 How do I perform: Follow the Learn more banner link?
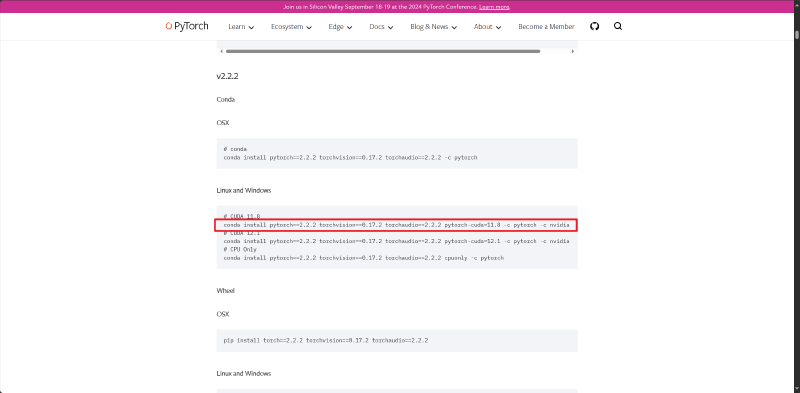coord(494,7)
